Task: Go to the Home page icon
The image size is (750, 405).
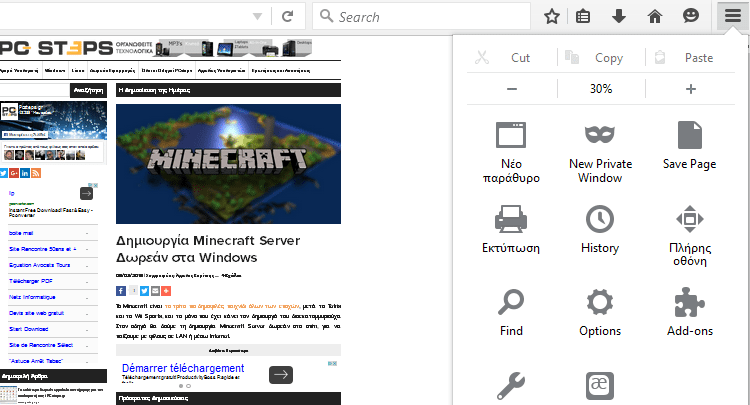Action: [654, 17]
